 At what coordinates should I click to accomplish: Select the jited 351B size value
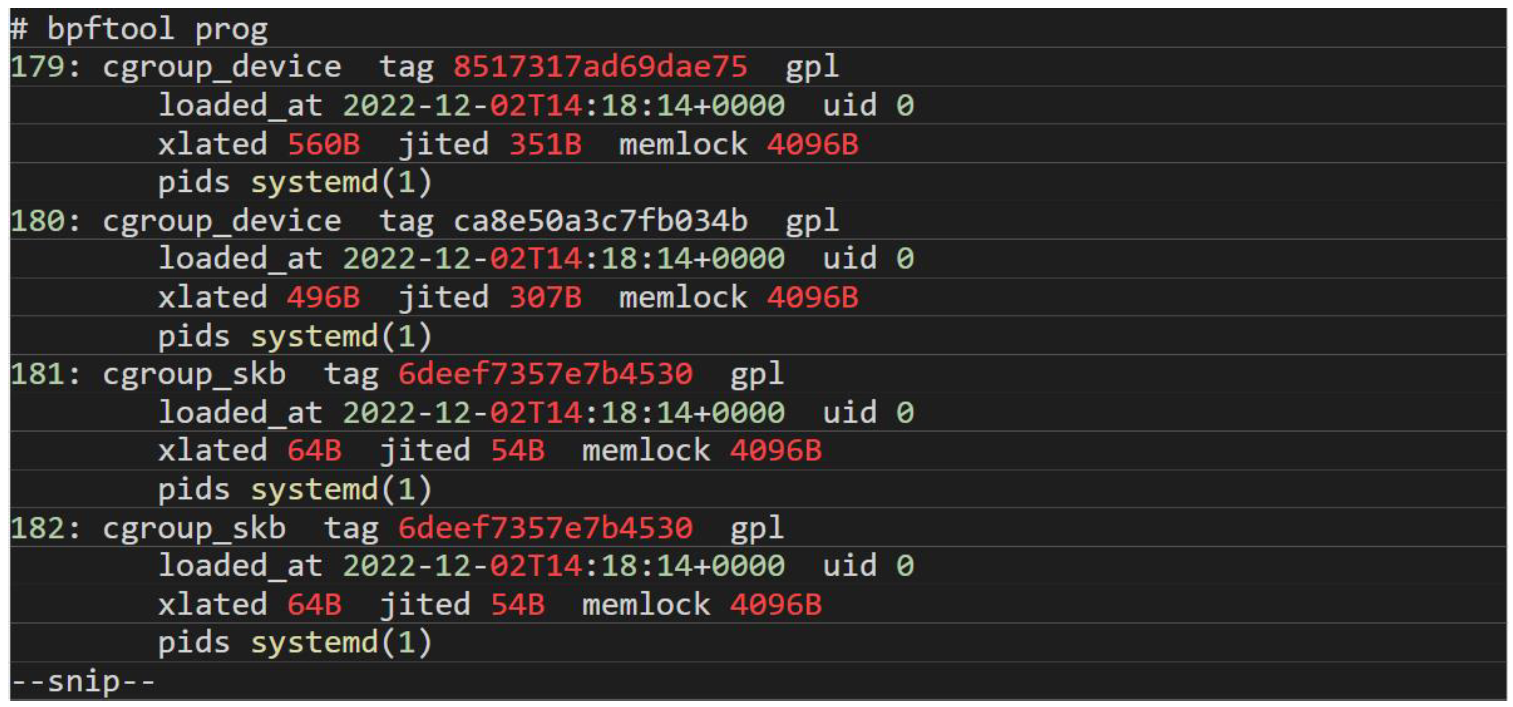pos(545,145)
